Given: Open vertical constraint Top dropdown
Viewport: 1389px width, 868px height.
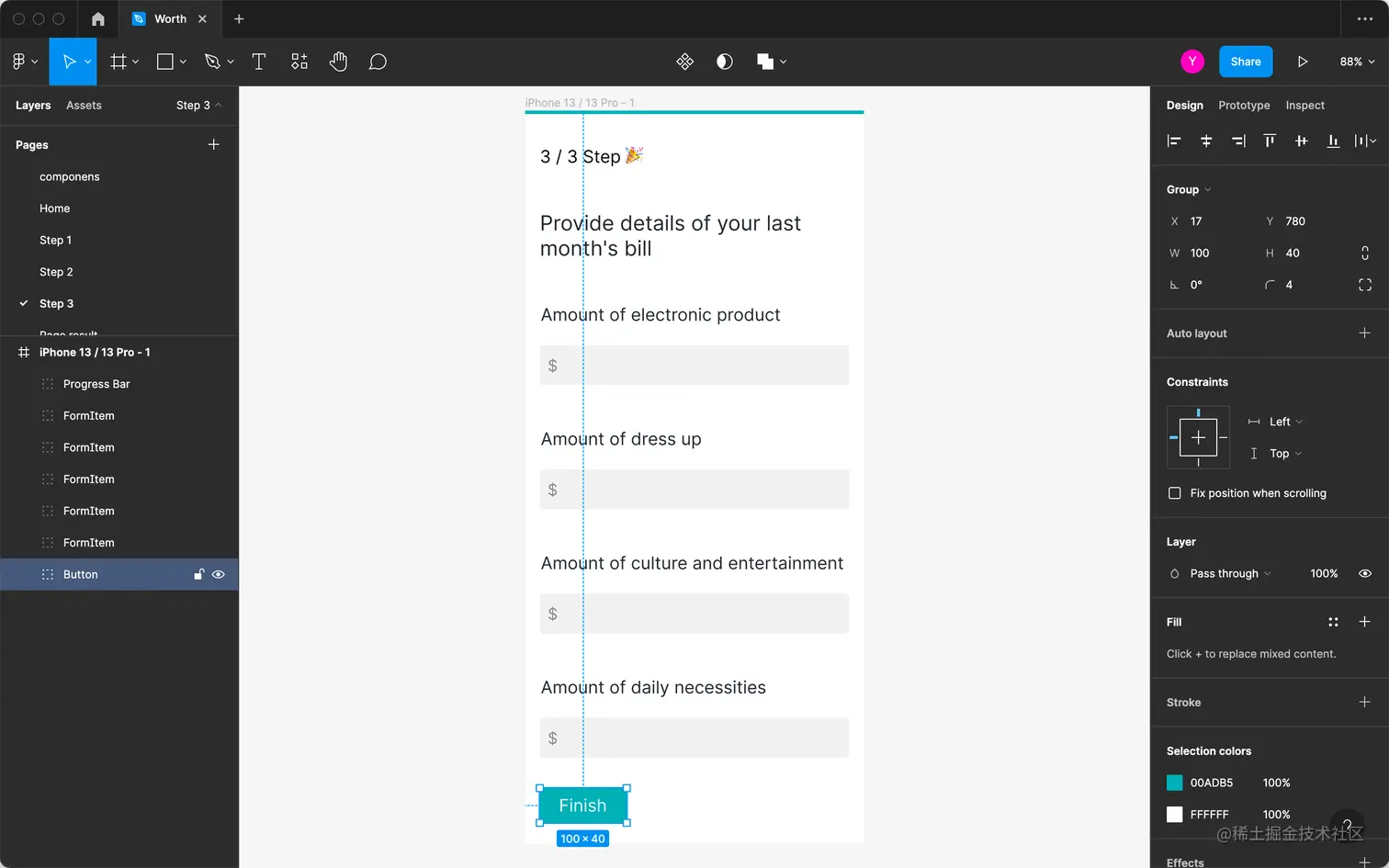Looking at the screenshot, I should coord(1285,453).
